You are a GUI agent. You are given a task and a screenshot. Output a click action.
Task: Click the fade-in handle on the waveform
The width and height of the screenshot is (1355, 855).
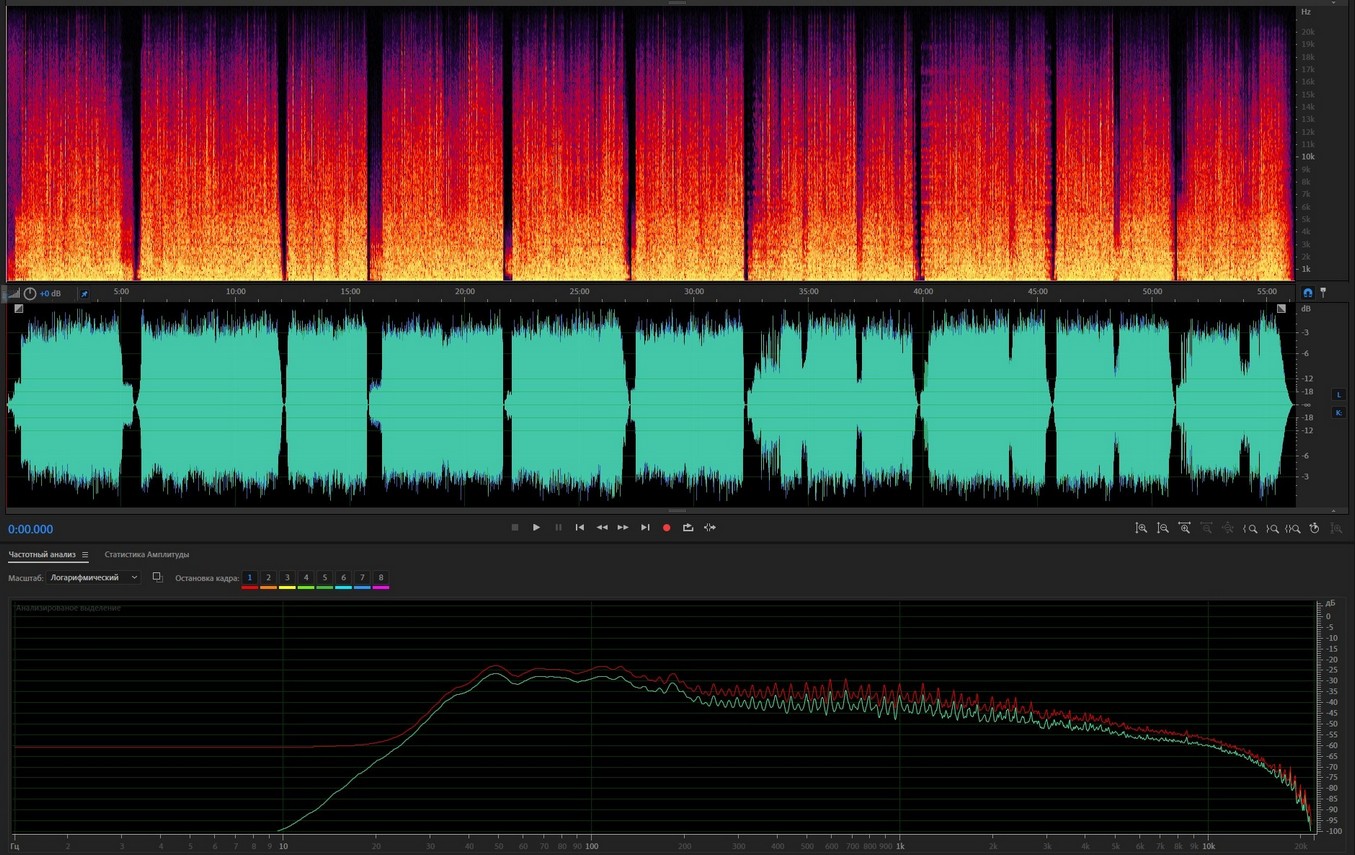(19, 309)
